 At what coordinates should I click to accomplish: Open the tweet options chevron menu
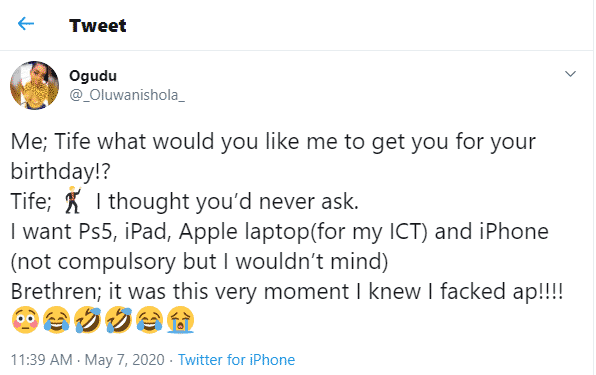pyautogui.click(x=570, y=74)
